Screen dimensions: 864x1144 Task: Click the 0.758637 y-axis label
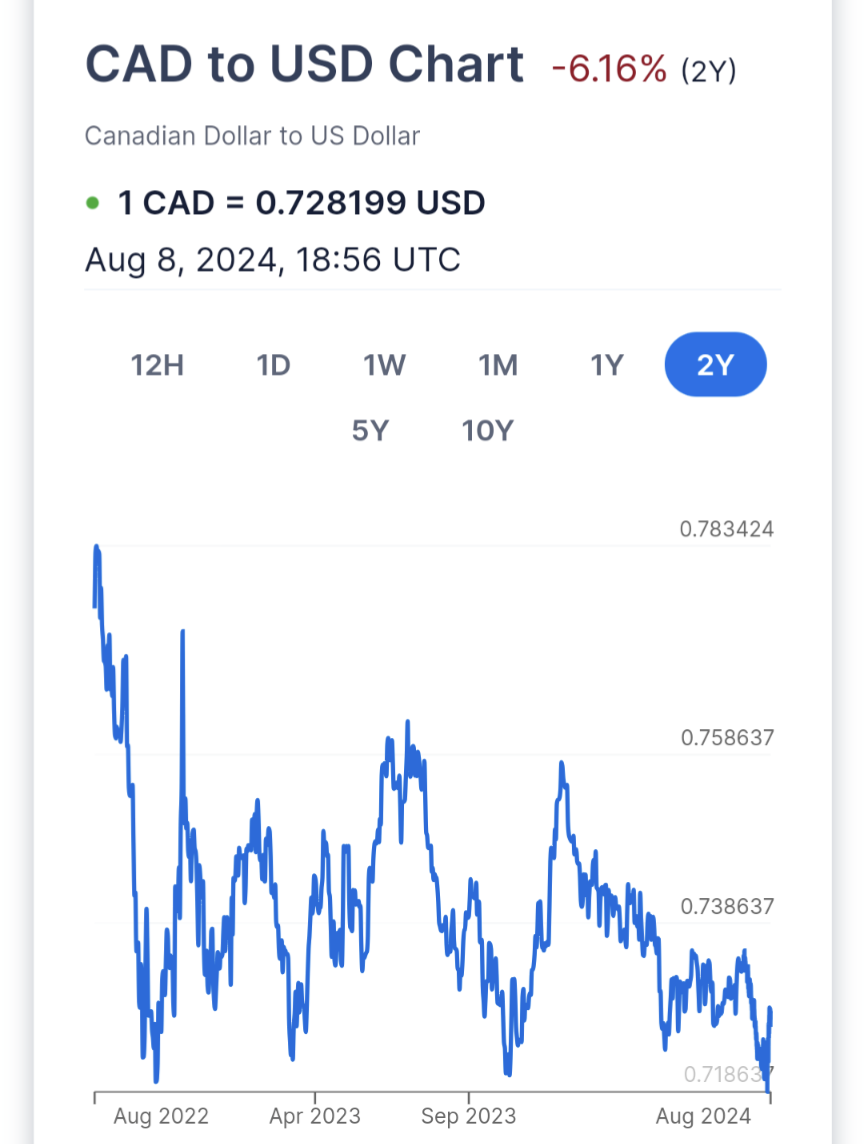727,738
